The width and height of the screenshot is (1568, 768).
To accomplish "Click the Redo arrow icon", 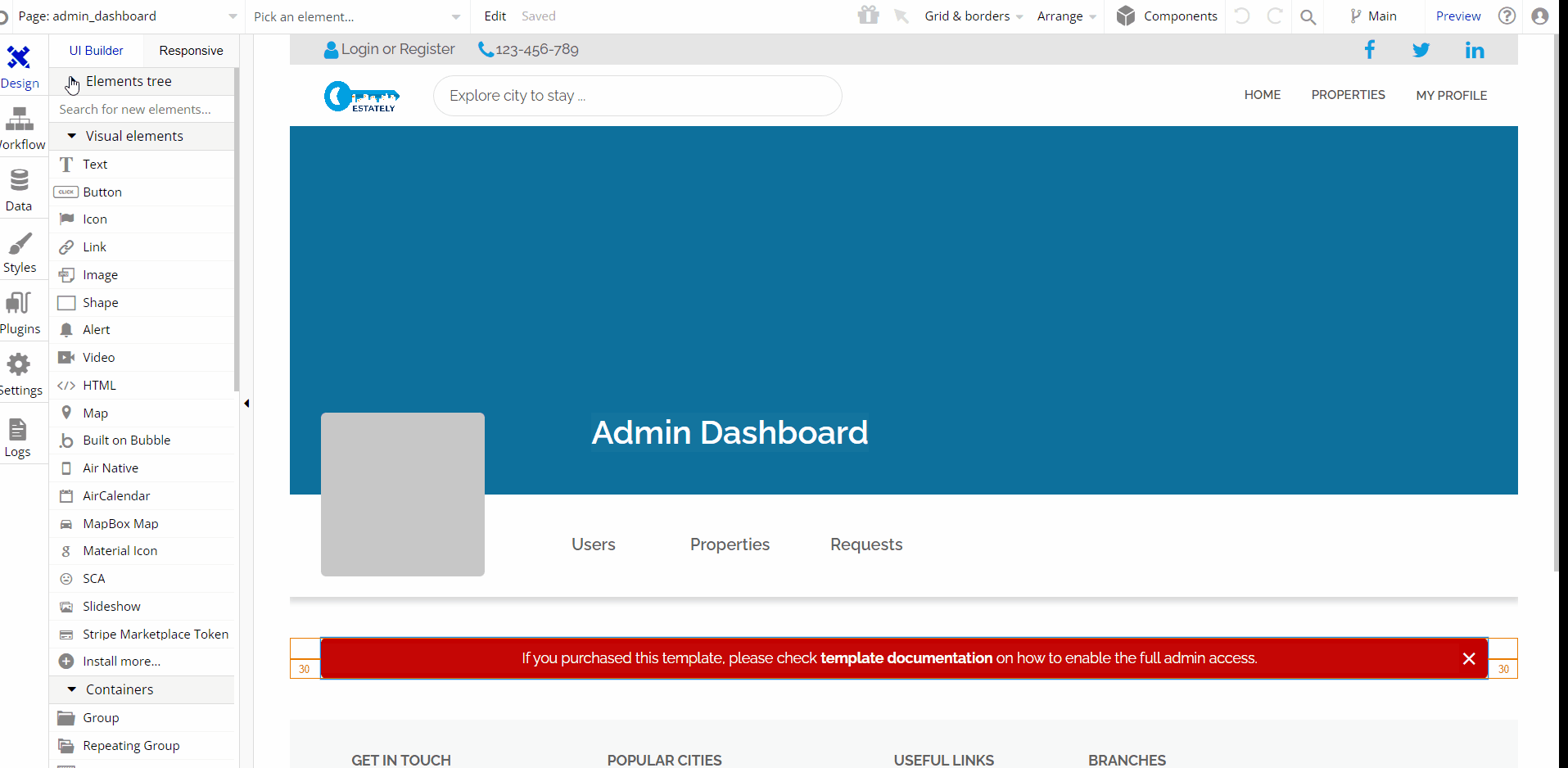I will pyautogui.click(x=1275, y=16).
